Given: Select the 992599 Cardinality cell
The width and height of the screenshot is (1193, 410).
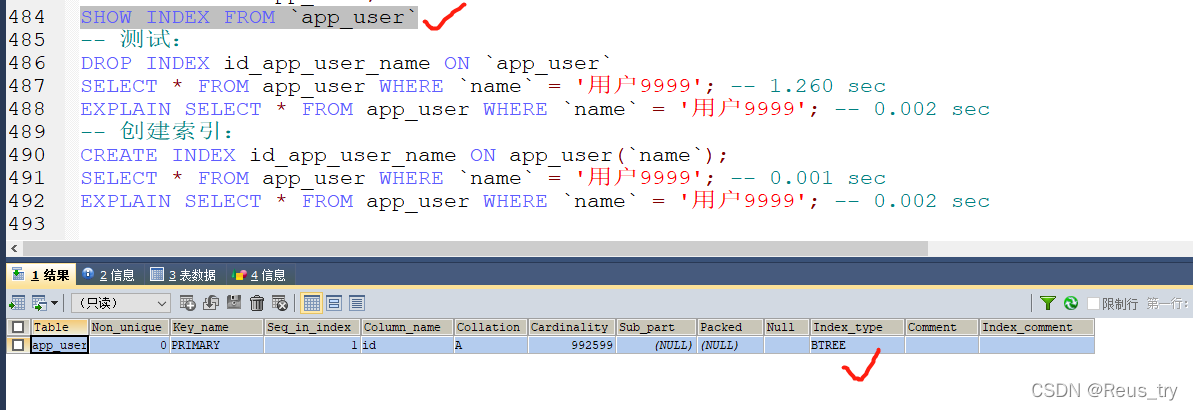Looking at the screenshot, I should point(572,345).
